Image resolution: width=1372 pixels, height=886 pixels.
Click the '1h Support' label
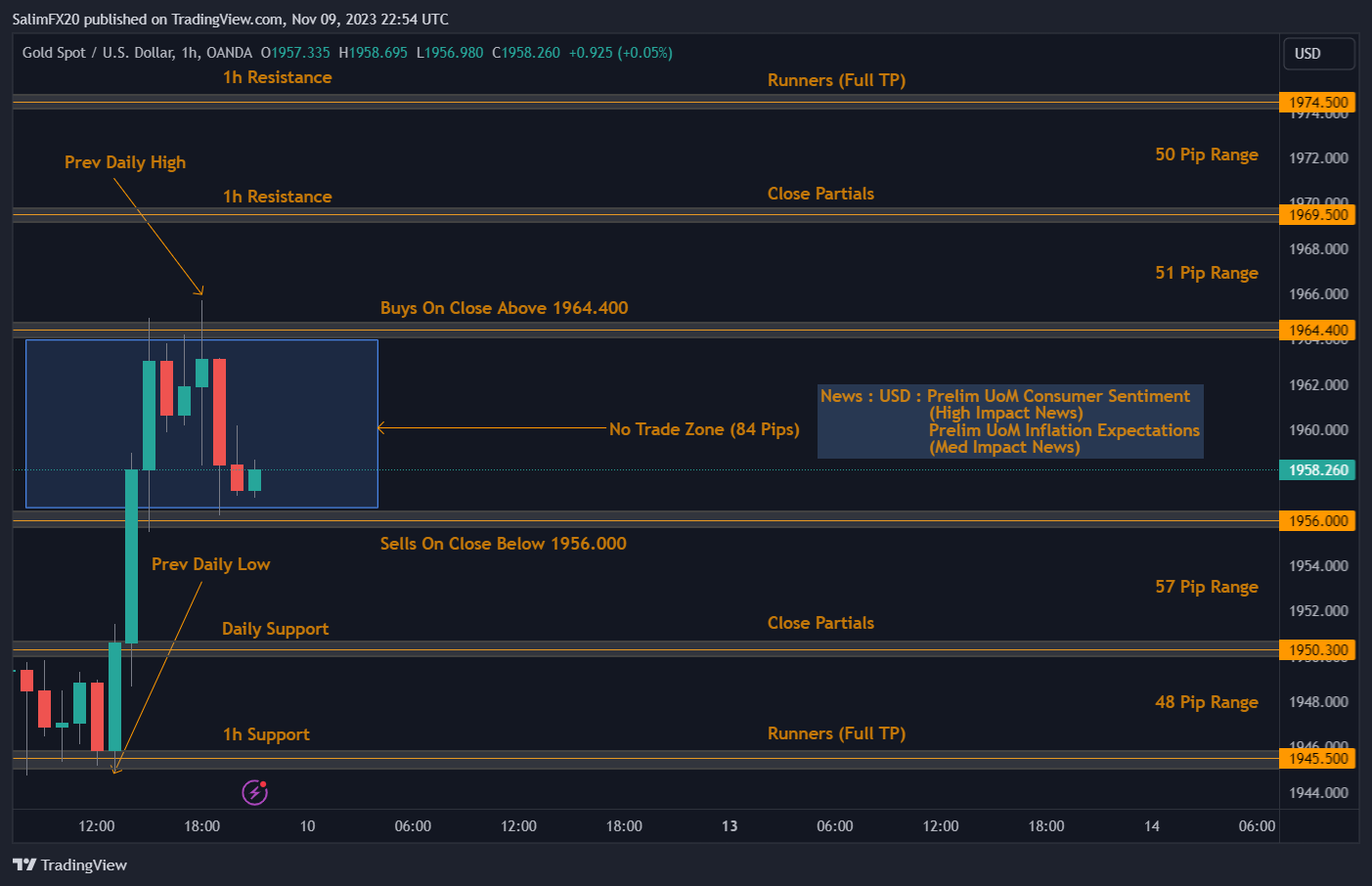pyautogui.click(x=266, y=734)
